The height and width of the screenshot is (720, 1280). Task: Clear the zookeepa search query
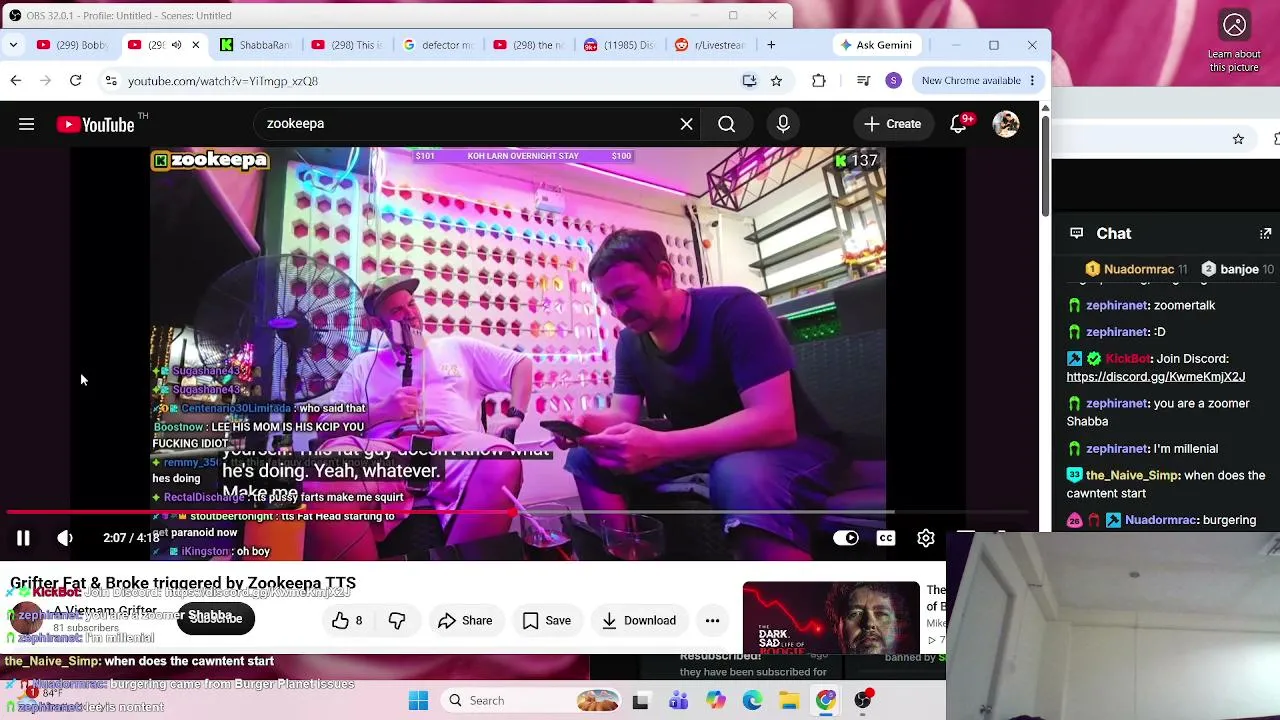[x=686, y=124]
